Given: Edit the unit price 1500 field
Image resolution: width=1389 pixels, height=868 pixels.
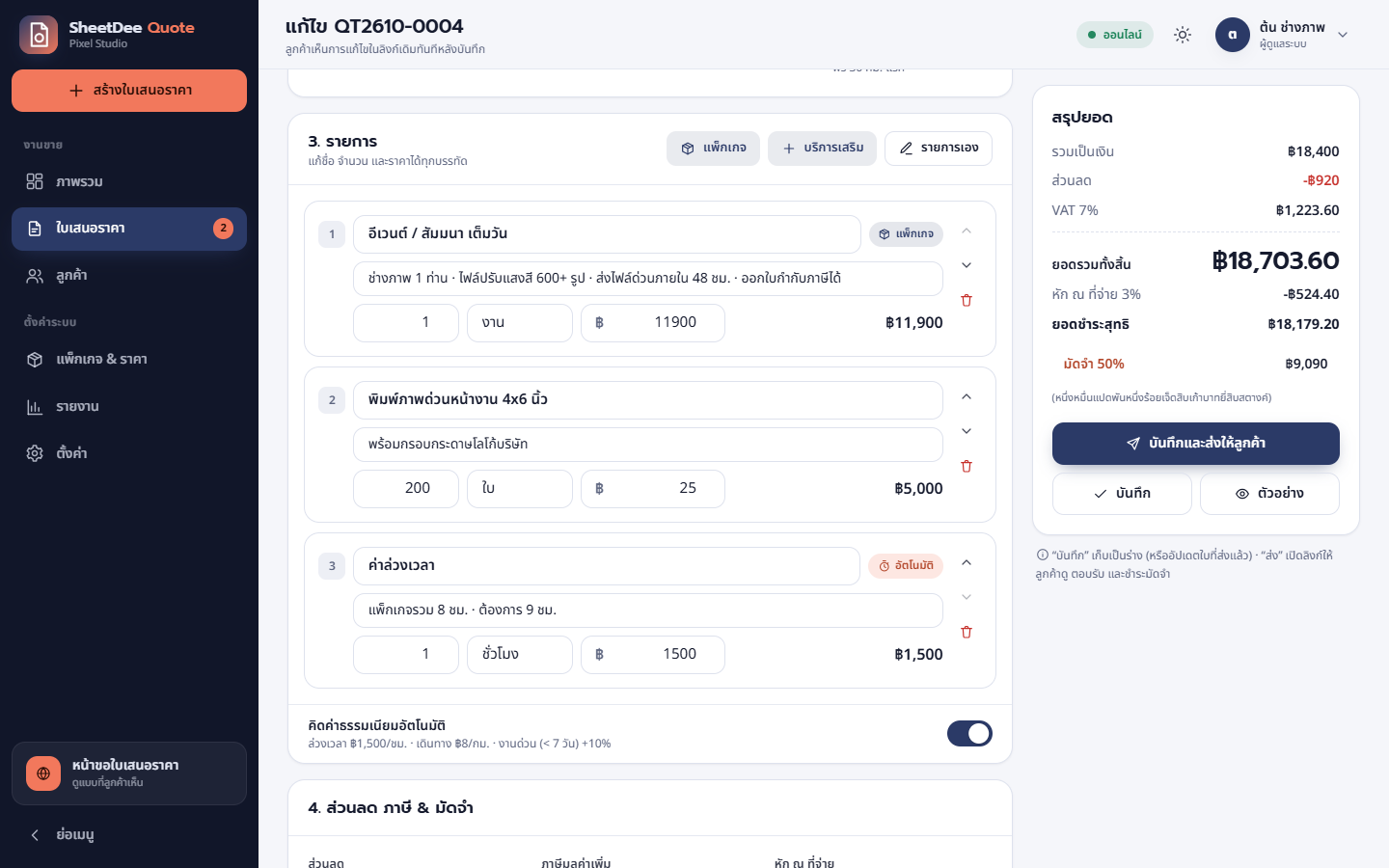Looking at the screenshot, I should point(653,655).
